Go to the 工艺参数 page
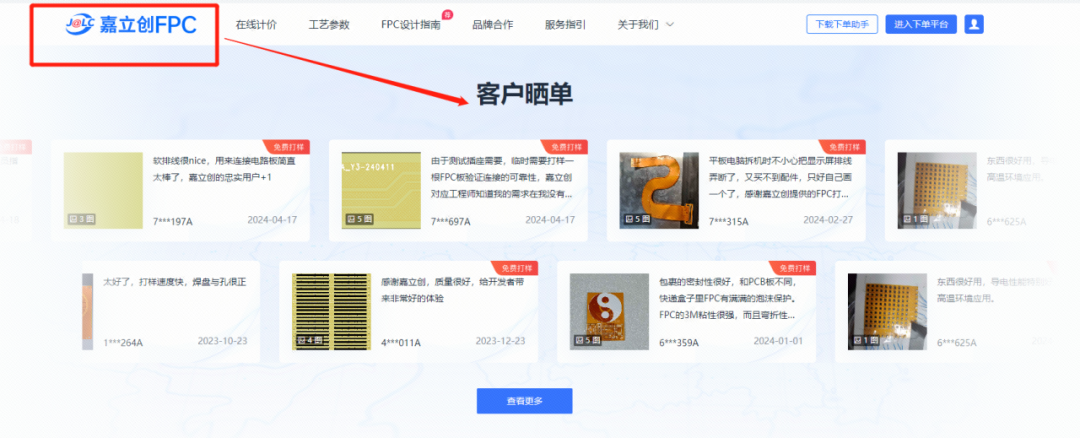This screenshot has height=438, width=1080. 329,25
